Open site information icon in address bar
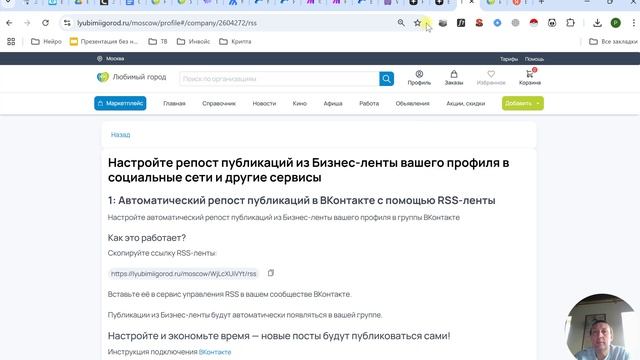Viewport: 640px width, 360px height. pos(67,23)
